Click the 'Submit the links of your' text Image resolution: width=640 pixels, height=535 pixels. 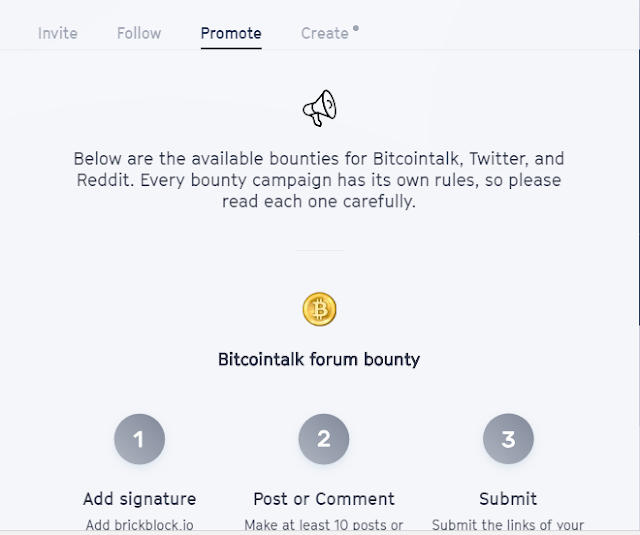(x=508, y=525)
